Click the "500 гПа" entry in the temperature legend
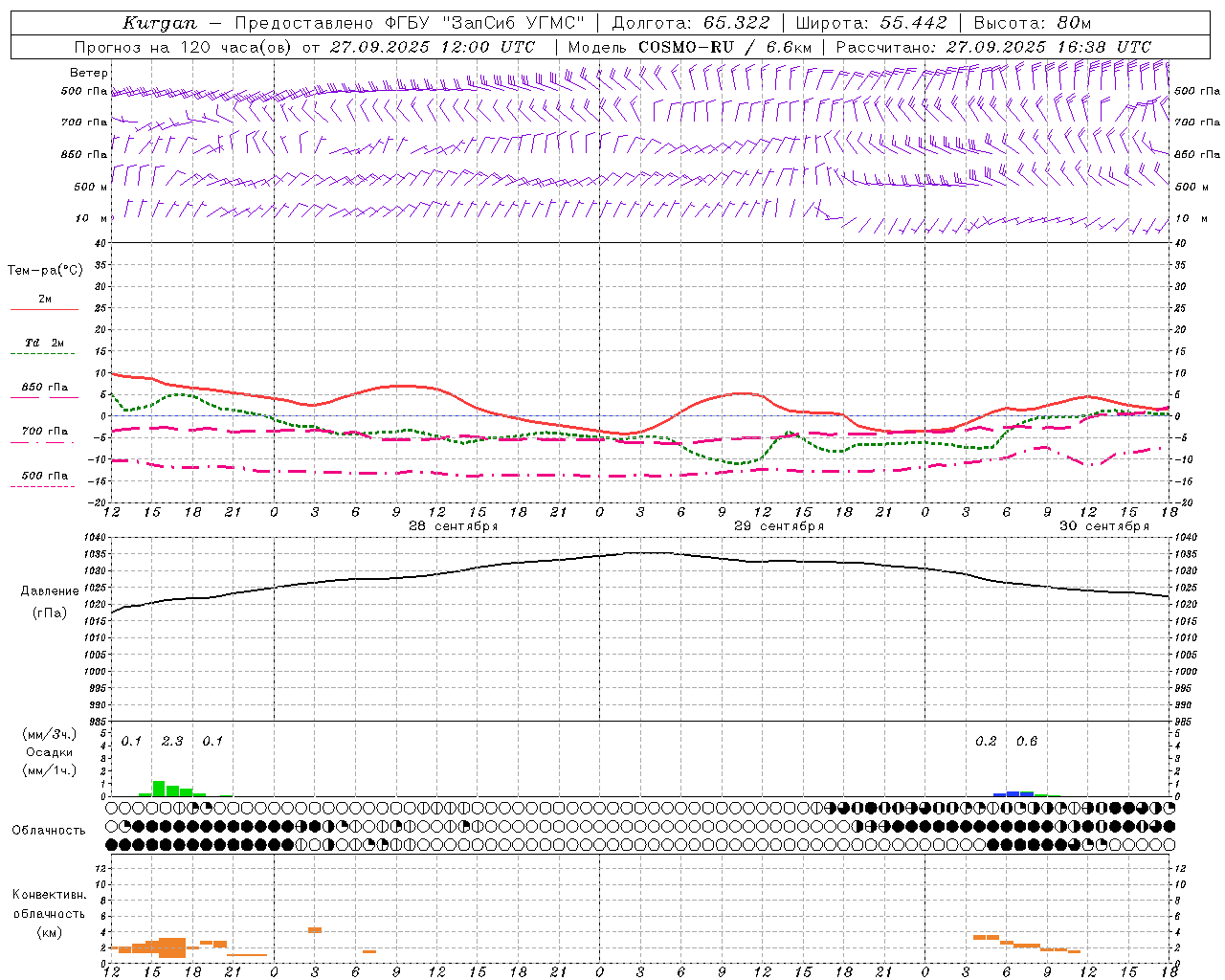 tap(44, 476)
